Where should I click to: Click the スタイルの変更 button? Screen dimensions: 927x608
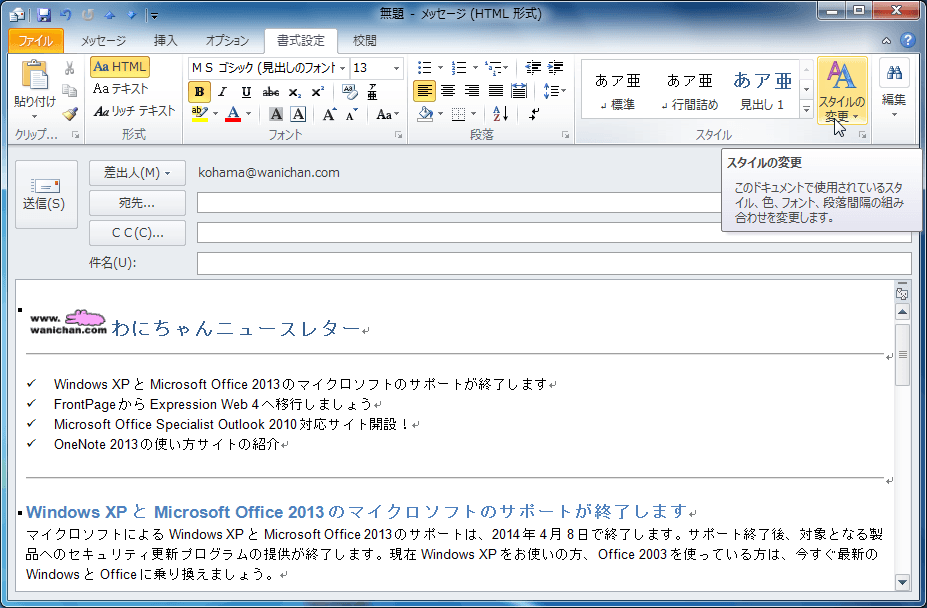[842, 90]
